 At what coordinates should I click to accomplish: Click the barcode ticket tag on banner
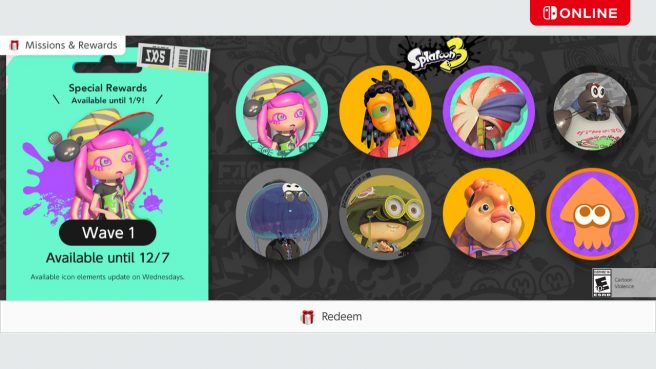(174, 57)
